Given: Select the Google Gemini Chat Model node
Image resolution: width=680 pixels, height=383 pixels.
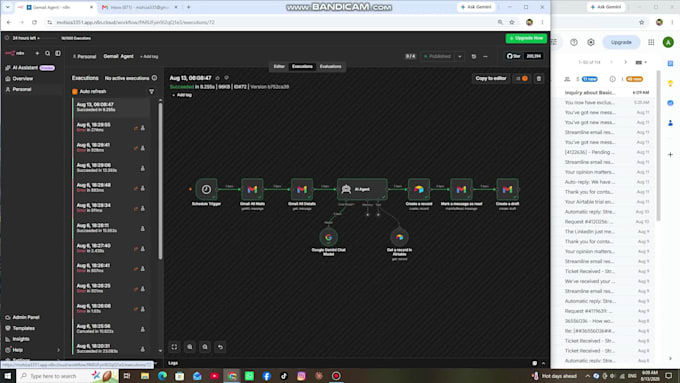Looking at the screenshot, I should [x=328, y=237].
